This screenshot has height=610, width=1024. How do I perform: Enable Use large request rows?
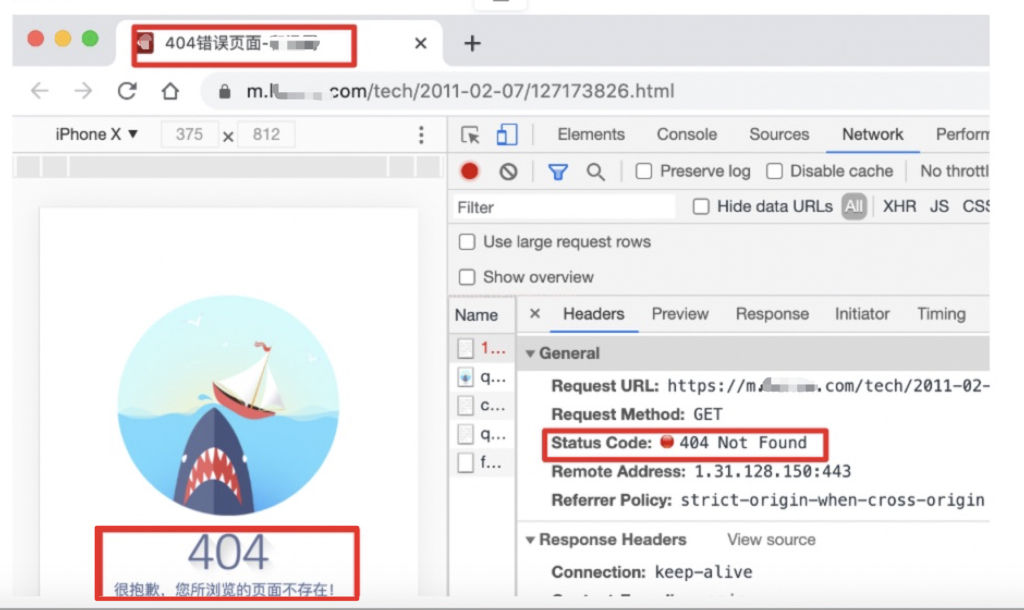pos(467,242)
